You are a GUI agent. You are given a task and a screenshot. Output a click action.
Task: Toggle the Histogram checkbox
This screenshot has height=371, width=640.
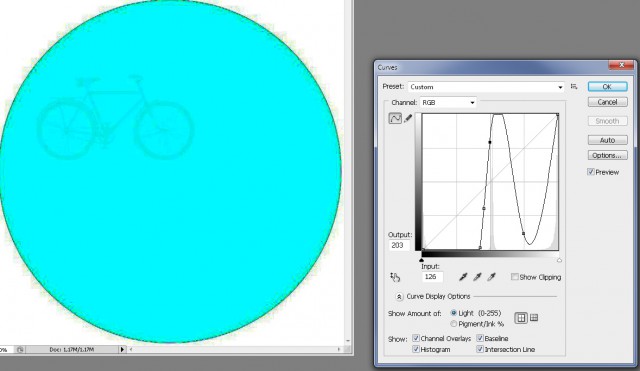coord(416,349)
